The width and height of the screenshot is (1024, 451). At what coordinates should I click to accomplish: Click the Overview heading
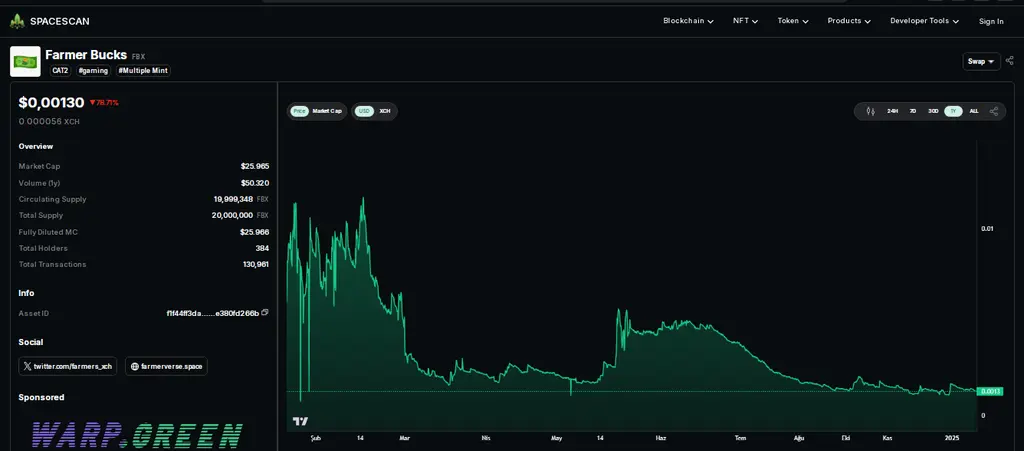coord(36,146)
